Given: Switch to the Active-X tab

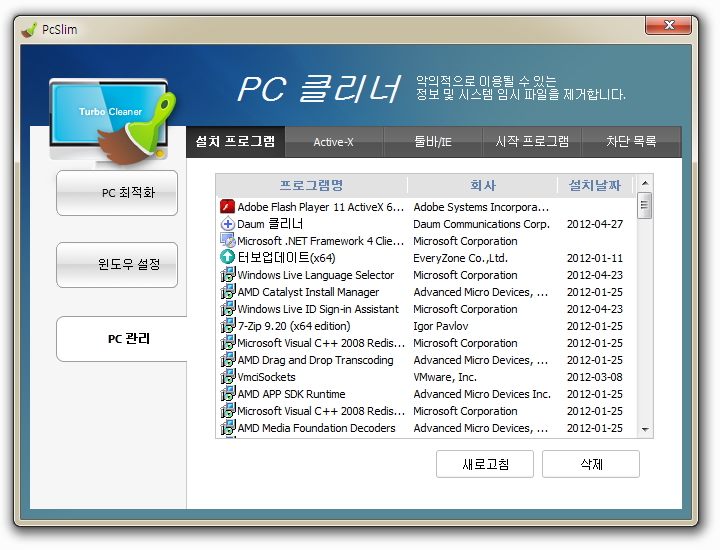Looking at the screenshot, I should pos(333,142).
